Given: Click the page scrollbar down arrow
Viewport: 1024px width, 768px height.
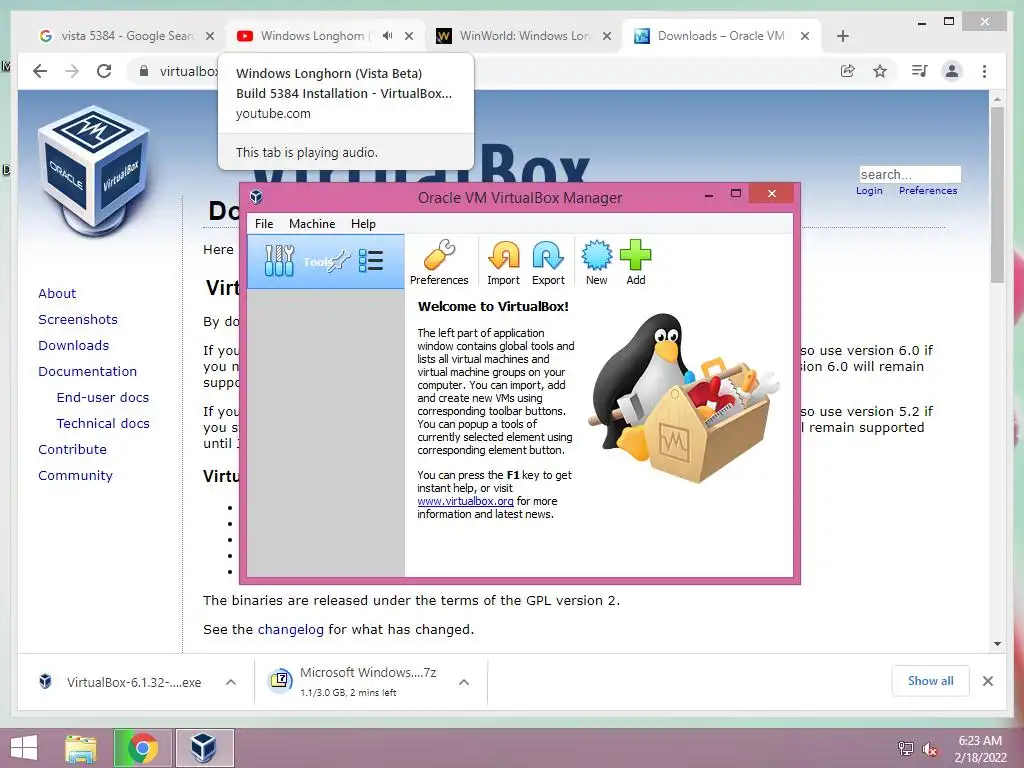Looking at the screenshot, I should [x=997, y=644].
